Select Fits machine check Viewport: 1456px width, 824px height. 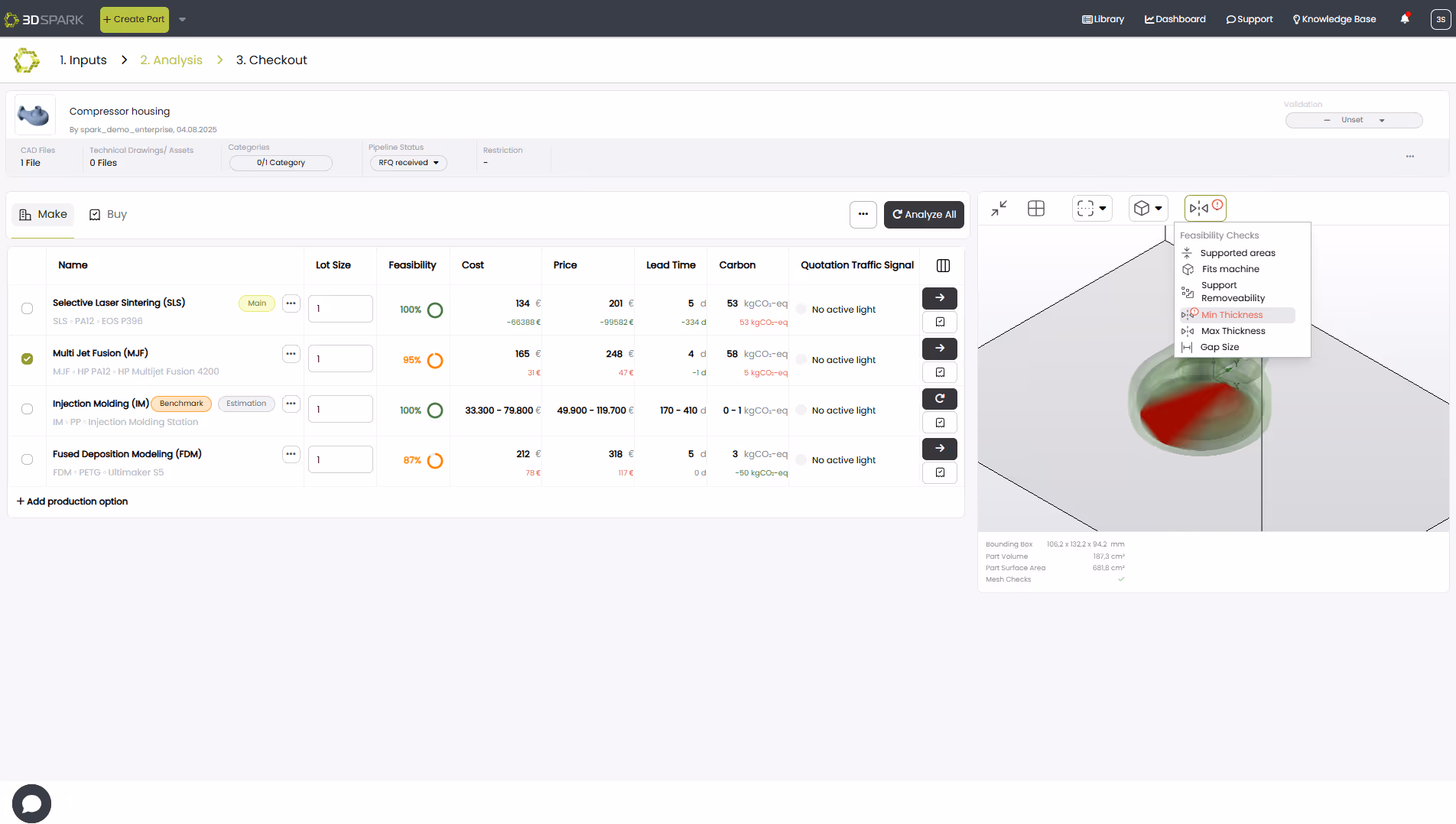tap(1237, 269)
